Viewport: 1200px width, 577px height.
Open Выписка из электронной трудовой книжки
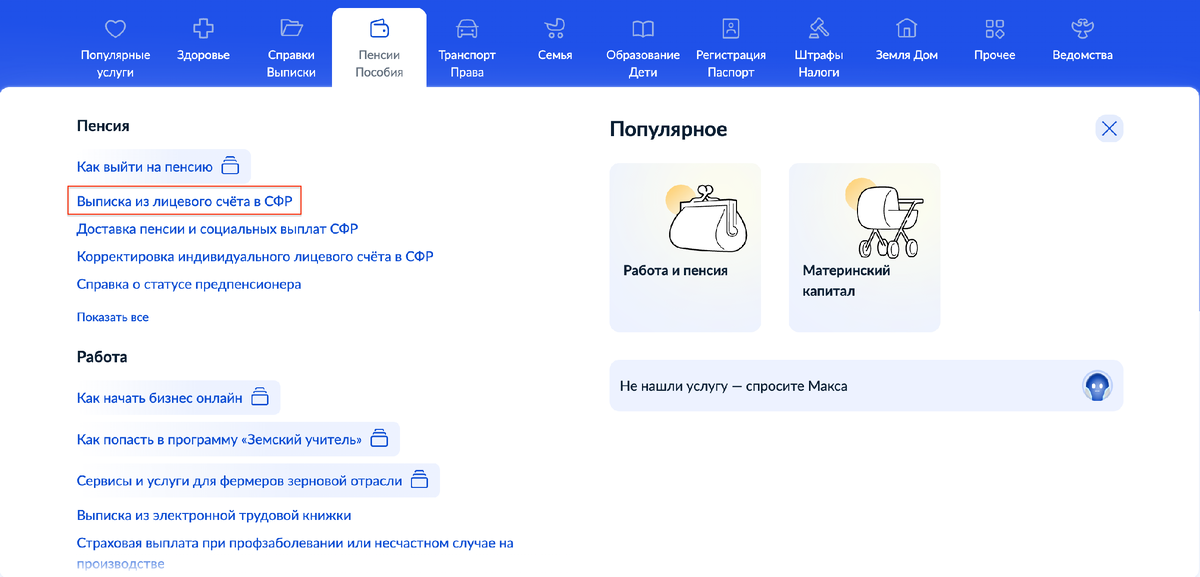coord(213,514)
